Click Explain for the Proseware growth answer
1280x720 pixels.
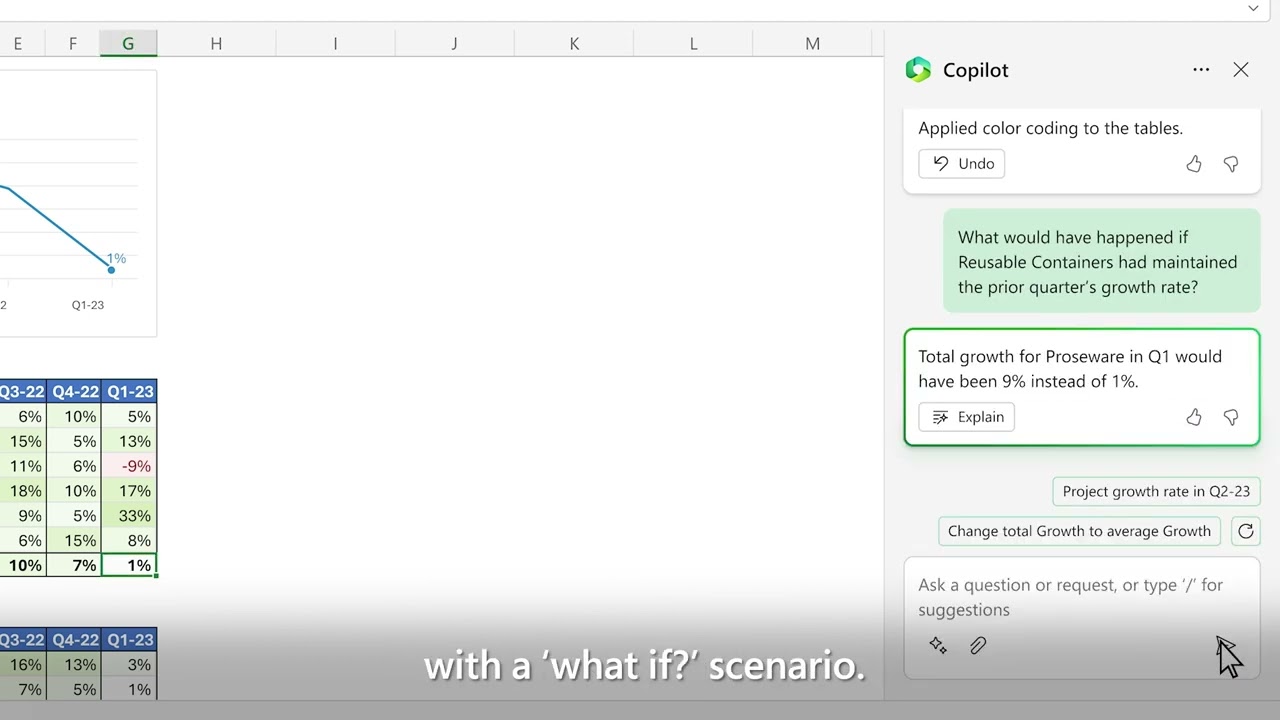pyautogui.click(x=967, y=417)
